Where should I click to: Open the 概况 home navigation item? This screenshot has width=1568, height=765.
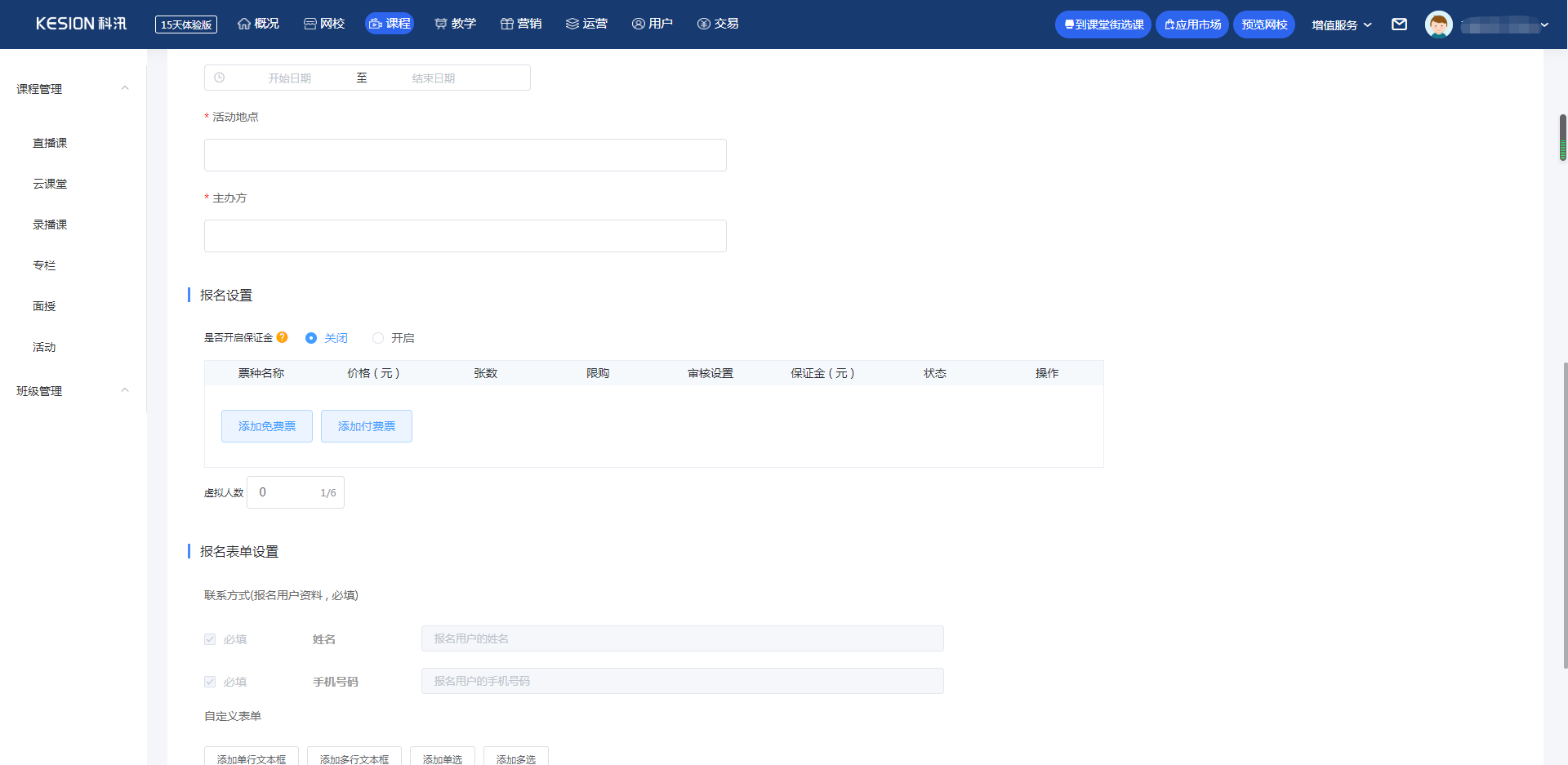click(258, 24)
